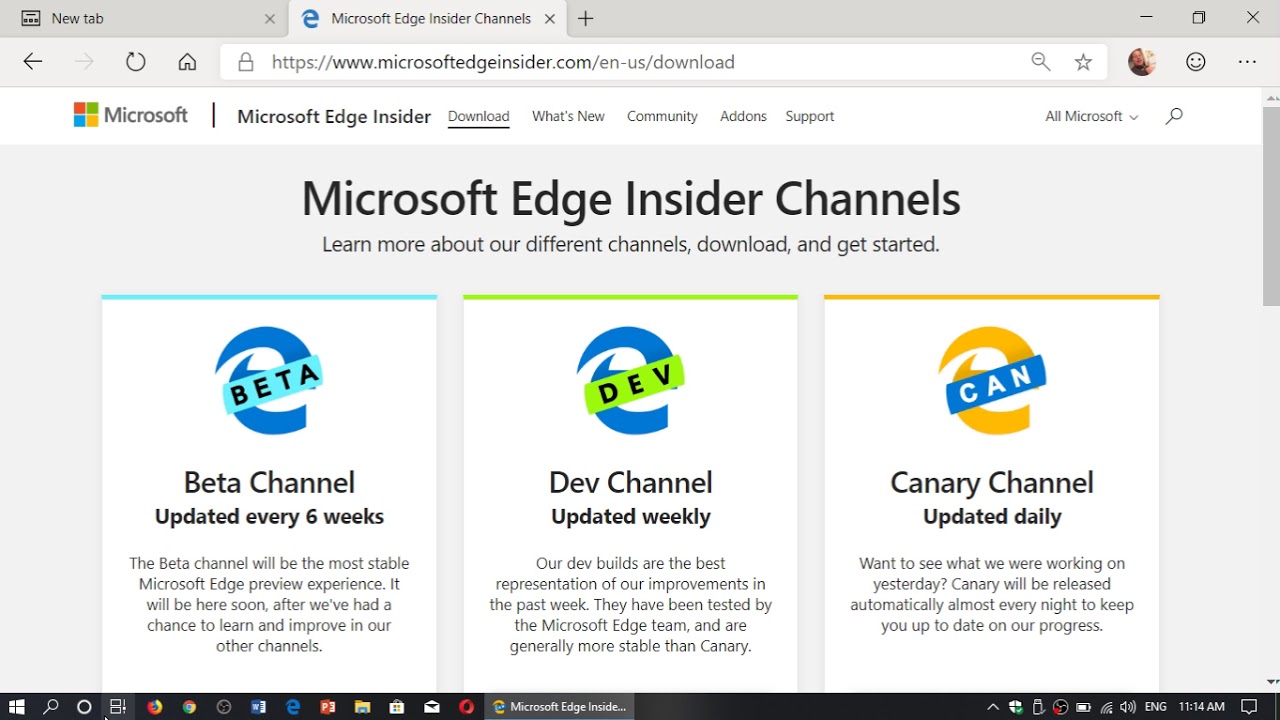Open battery status tray icon

(x=1083, y=706)
